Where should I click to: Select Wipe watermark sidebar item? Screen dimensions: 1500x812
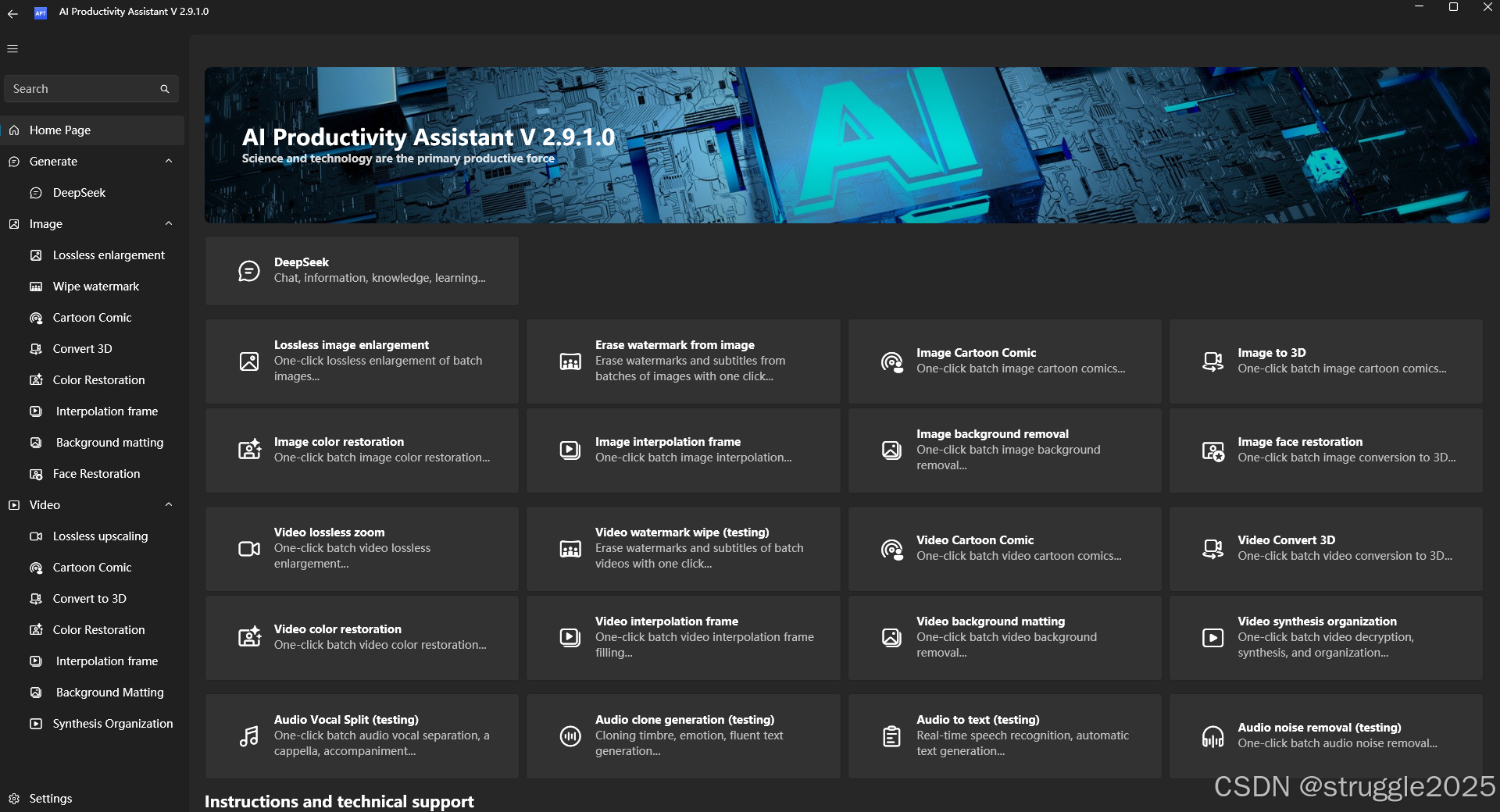pos(92,287)
